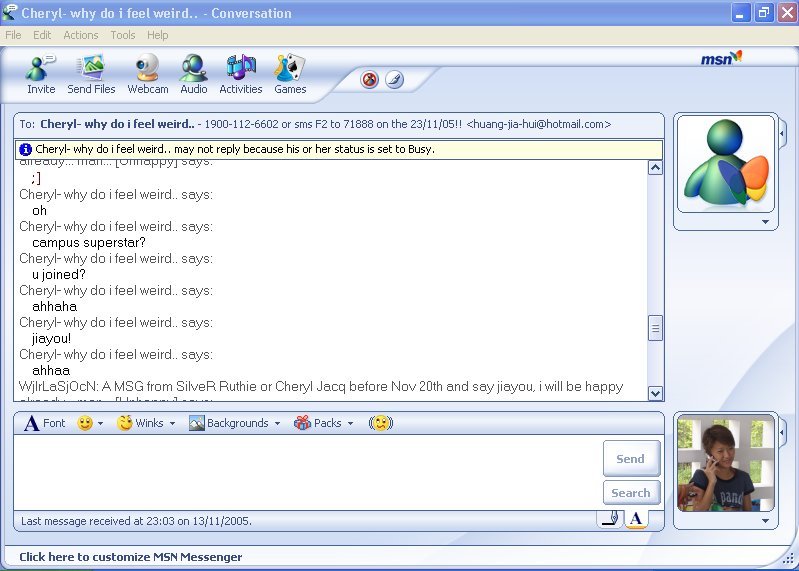Click 'Click here to customize MSN Messenger'
Viewport: 799px width, 571px height.
pos(130,557)
